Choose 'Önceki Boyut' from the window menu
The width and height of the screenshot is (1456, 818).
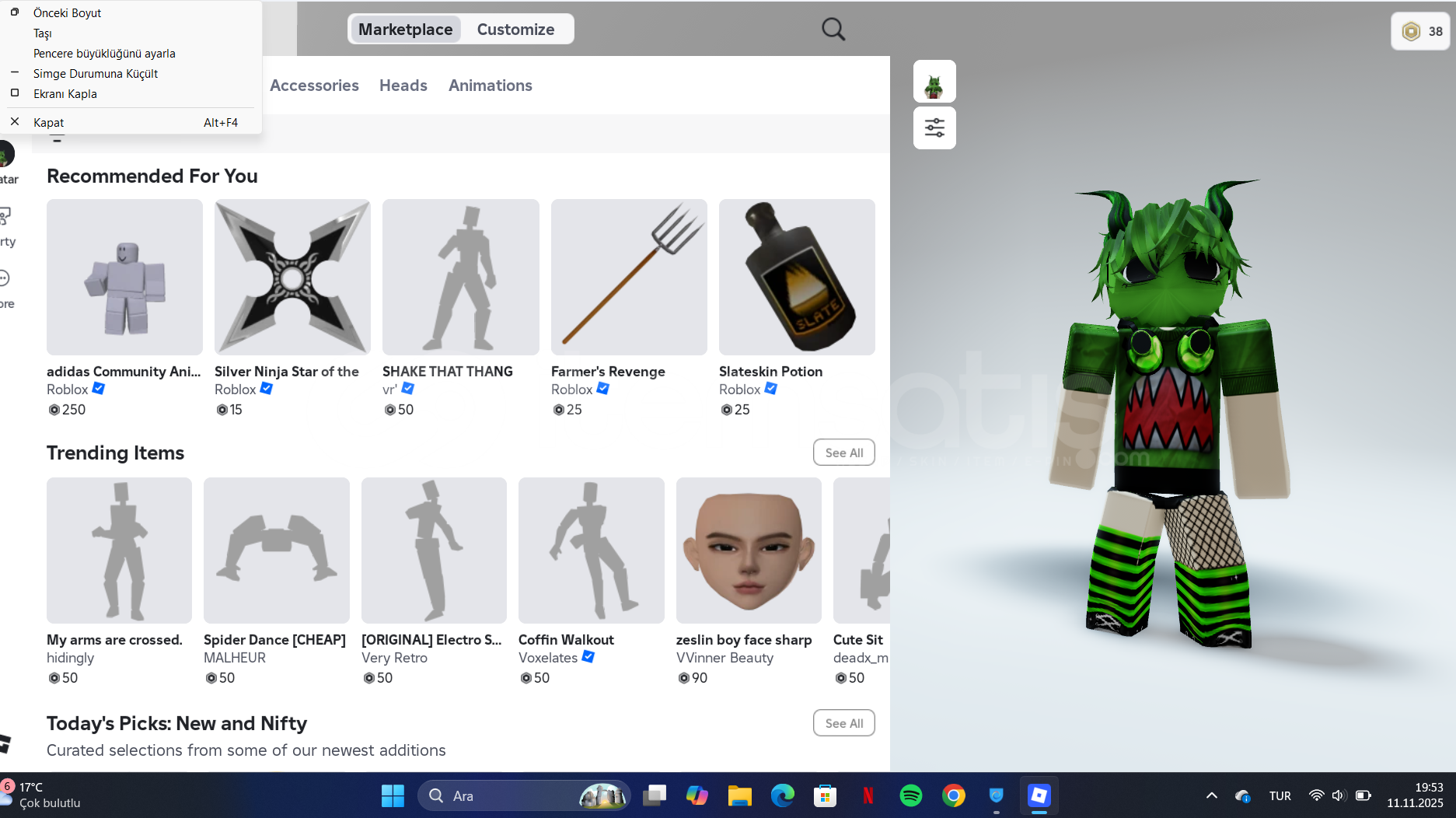click(x=131, y=12)
